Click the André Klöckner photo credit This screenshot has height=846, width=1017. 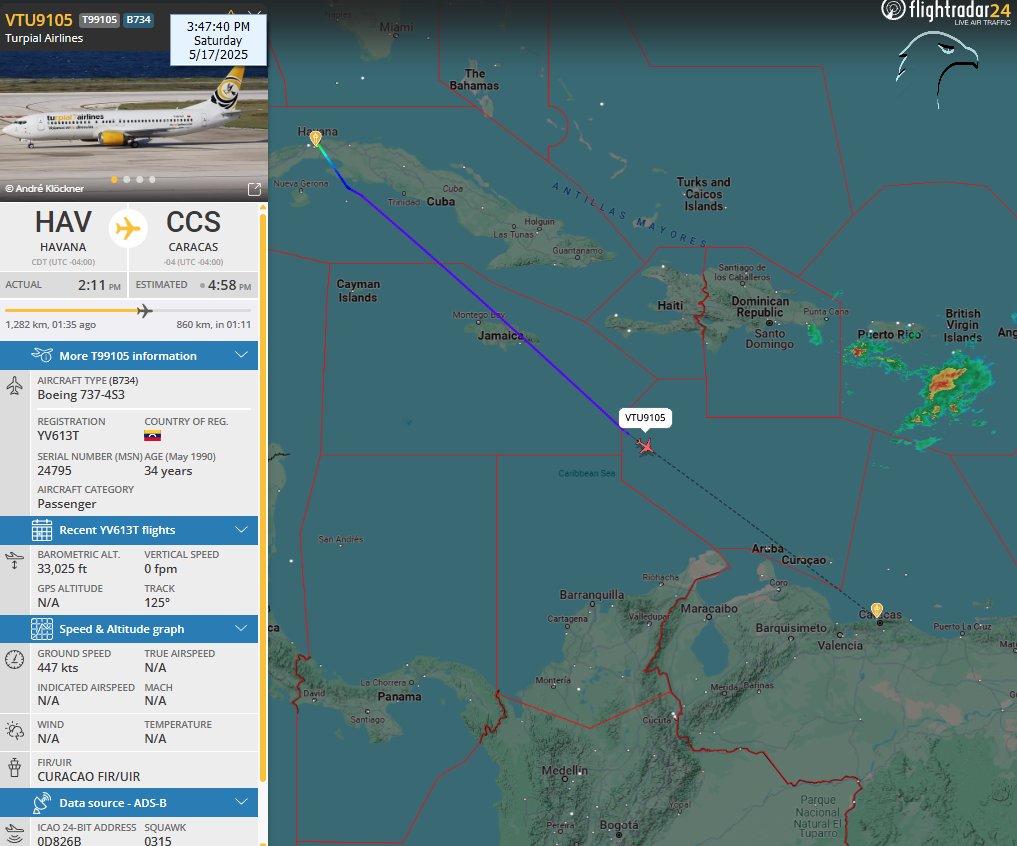[x=45, y=189]
